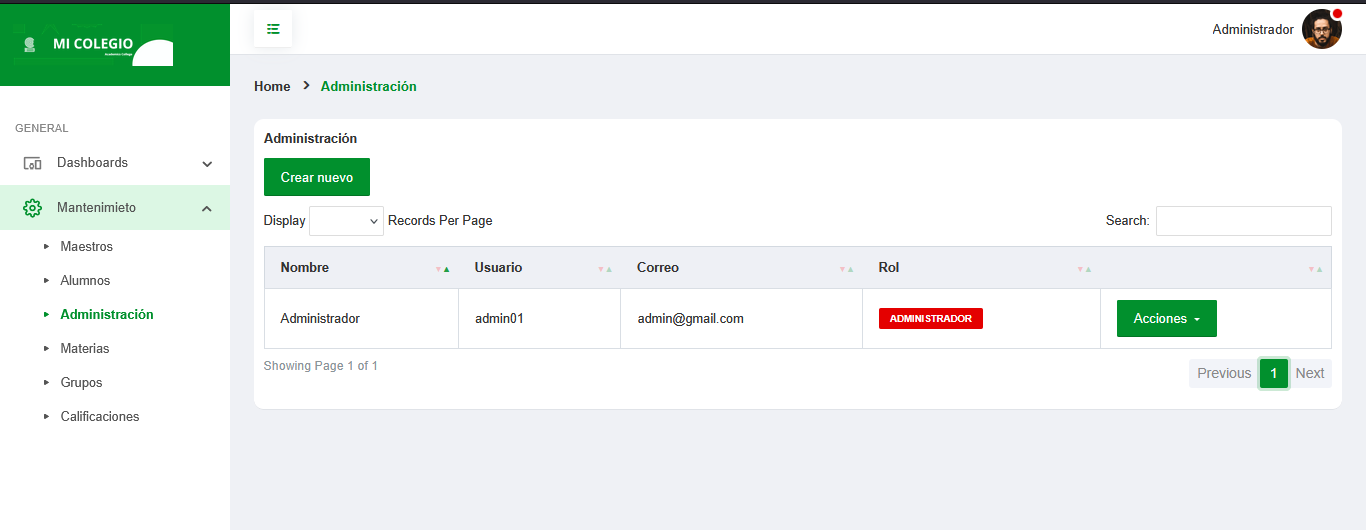This screenshot has height=530, width=1366.
Task: Sort table by Rol column arrows
Action: point(1084,269)
